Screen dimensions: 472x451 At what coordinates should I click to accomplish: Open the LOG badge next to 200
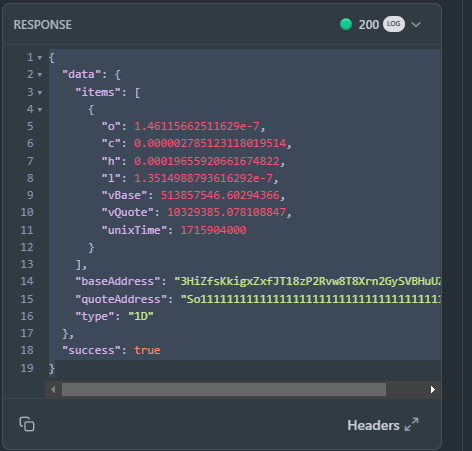[394, 24]
